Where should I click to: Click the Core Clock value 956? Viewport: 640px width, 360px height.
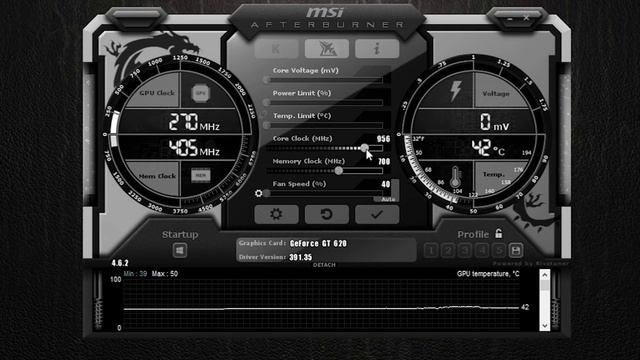point(383,139)
